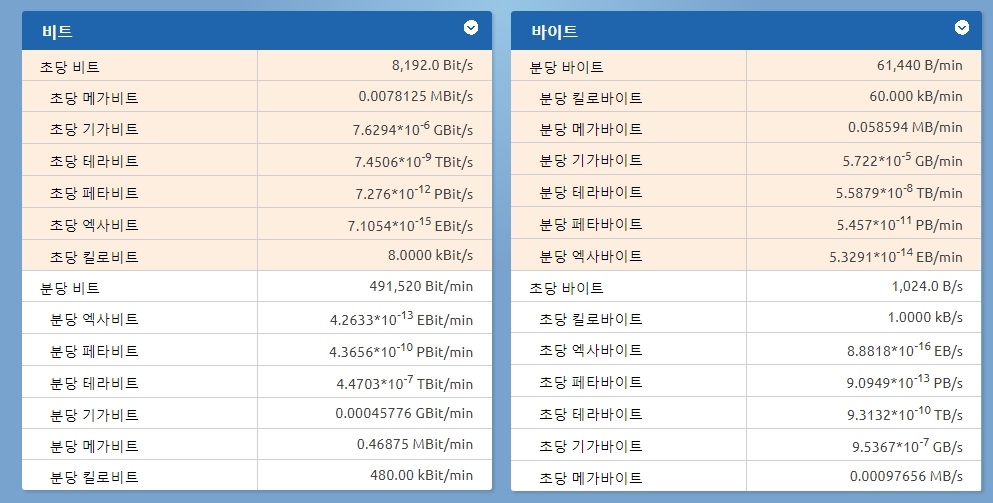Click the 9.5367*10^-7 GB/s value
993x503 pixels.
click(x=908, y=445)
